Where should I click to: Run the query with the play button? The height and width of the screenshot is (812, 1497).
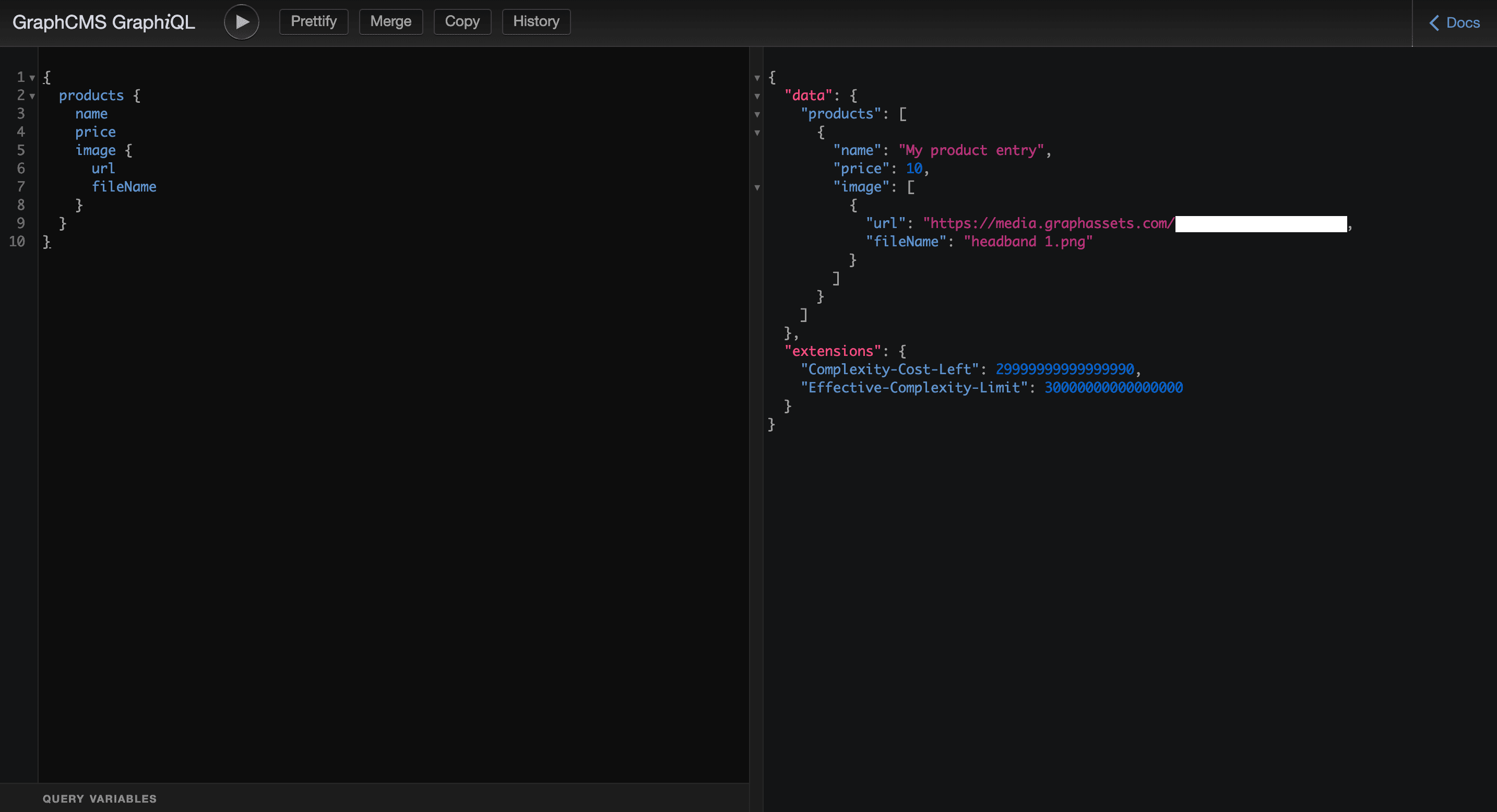pos(241,22)
